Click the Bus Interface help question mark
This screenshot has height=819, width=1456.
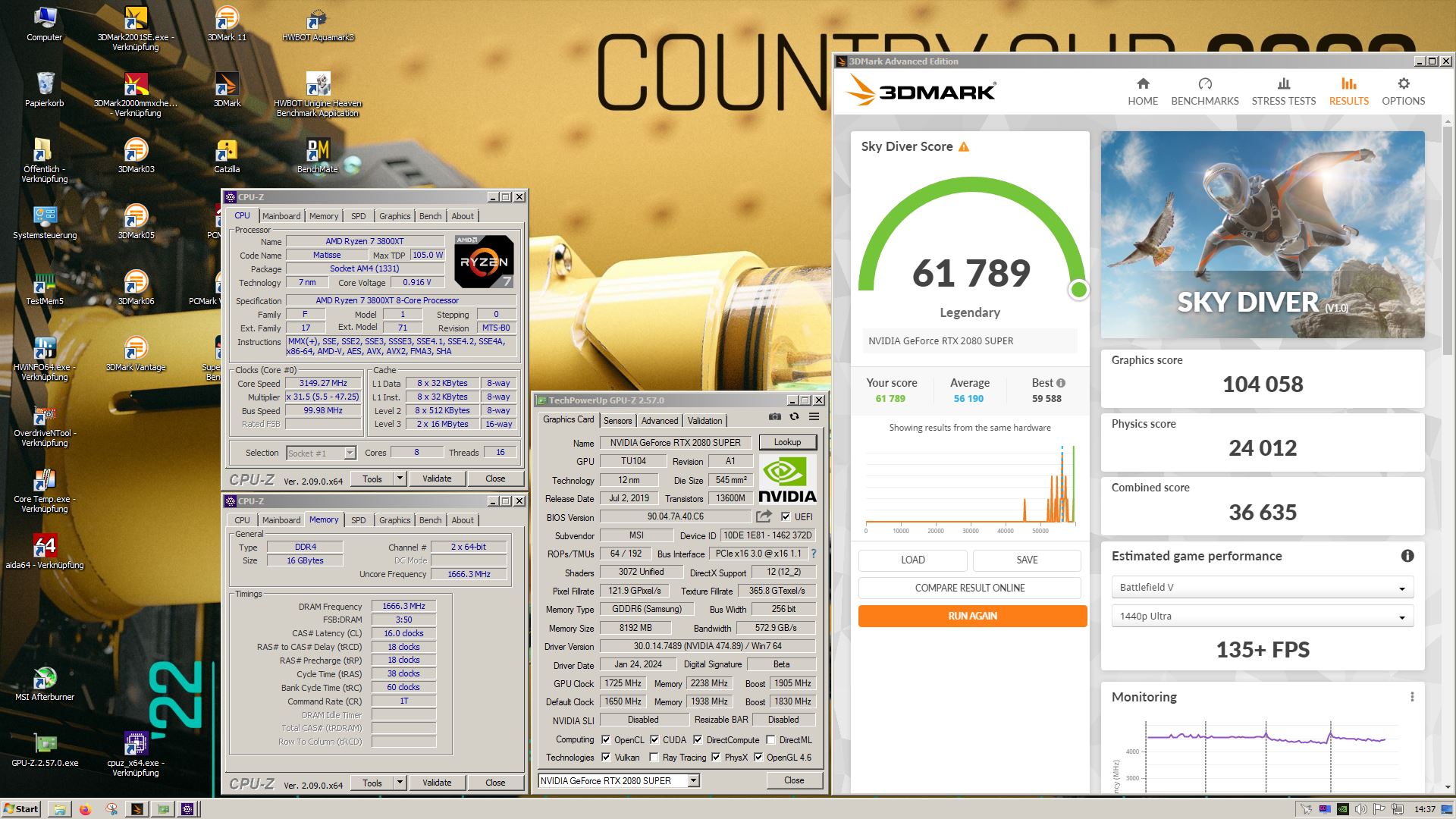pyautogui.click(x=814, y=554)
